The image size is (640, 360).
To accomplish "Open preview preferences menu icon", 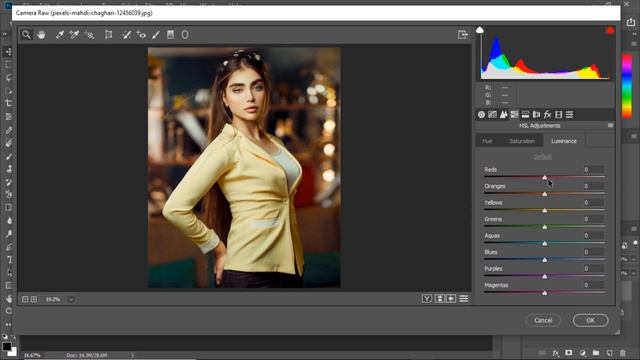I will click(464, 299).
